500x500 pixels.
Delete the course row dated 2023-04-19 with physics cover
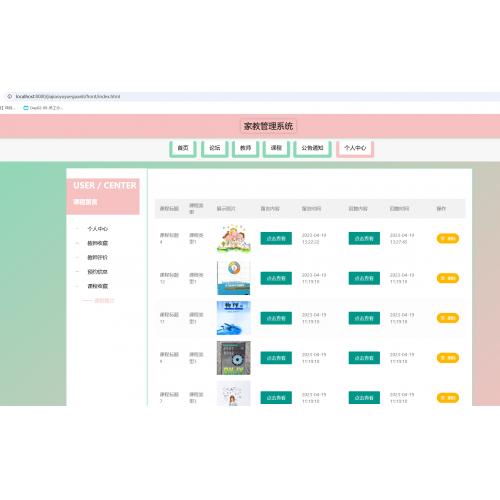[448, 318]
